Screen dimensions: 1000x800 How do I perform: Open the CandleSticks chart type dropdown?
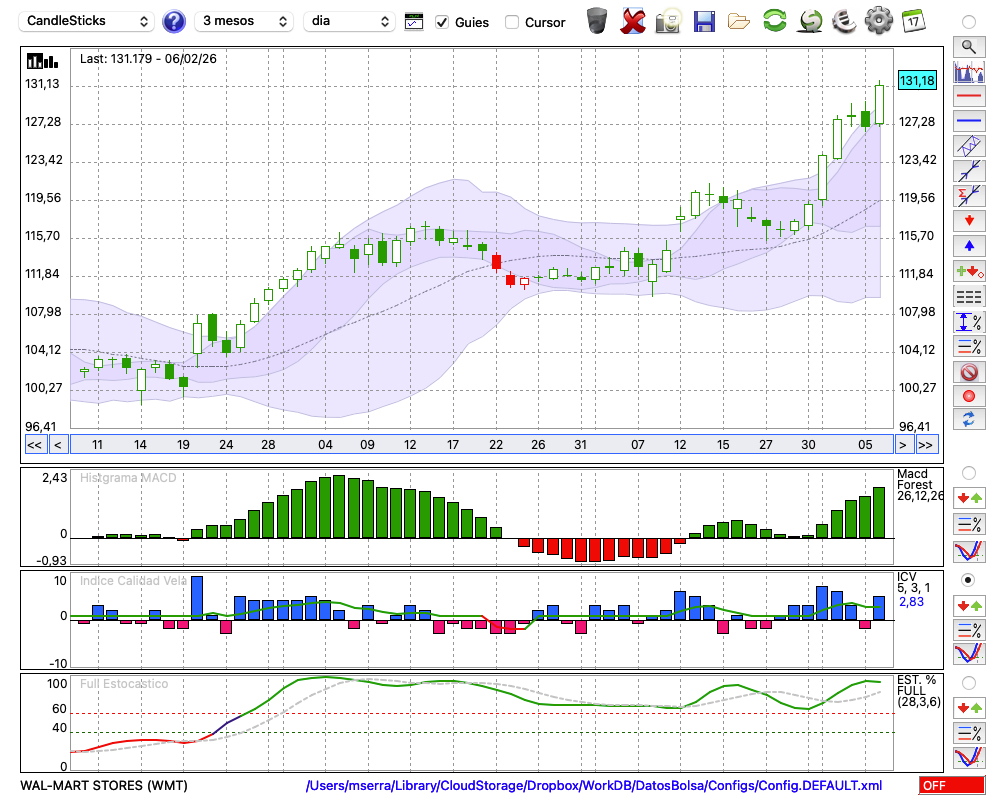point(88,21)
